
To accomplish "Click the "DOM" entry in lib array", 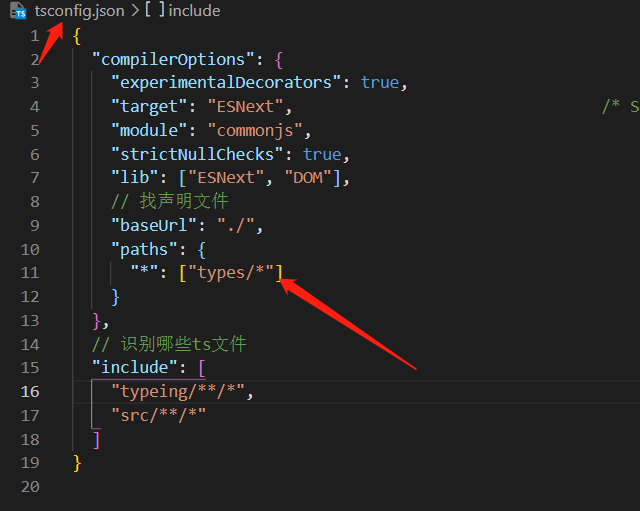I will click(x=308, y=178).
